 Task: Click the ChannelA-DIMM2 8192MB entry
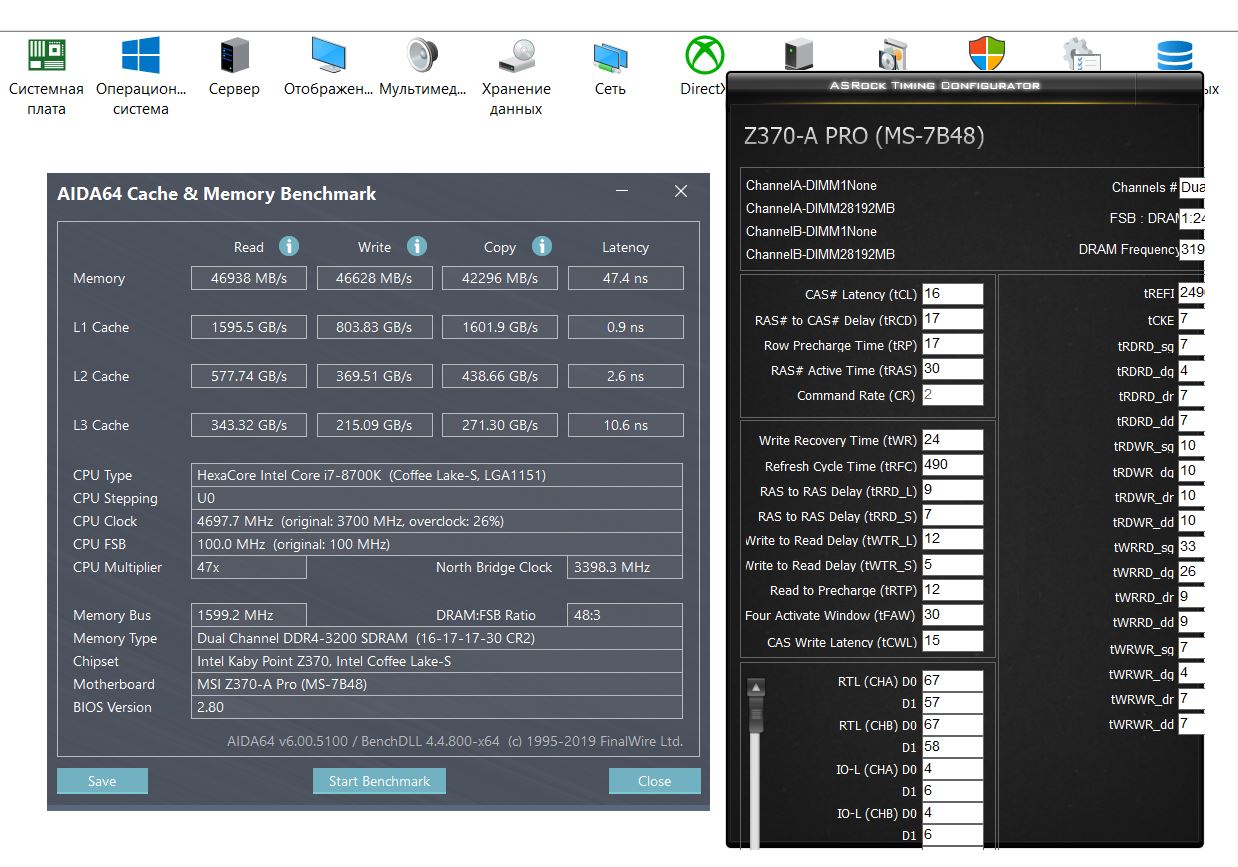[x=820, y=208]
